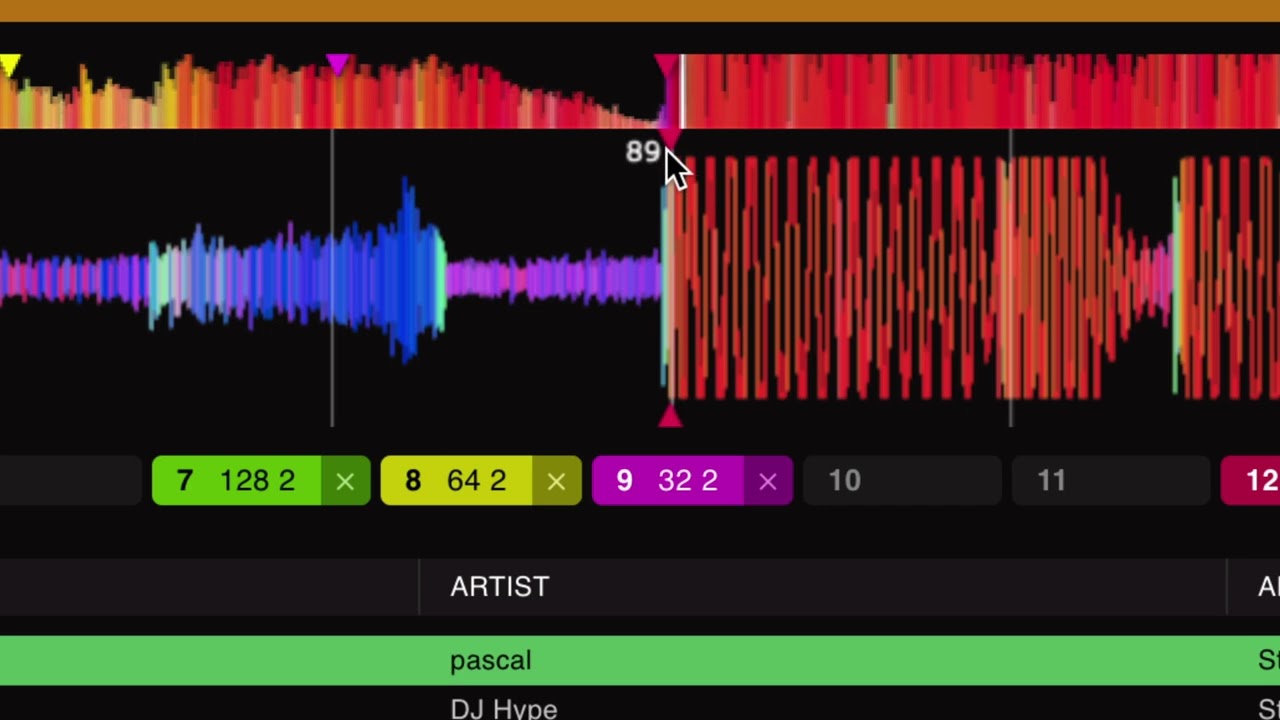Delete cue point 8 with its X icon
Screen dimensions: 1280x720
pyautogui.click(x=557, y=481)
